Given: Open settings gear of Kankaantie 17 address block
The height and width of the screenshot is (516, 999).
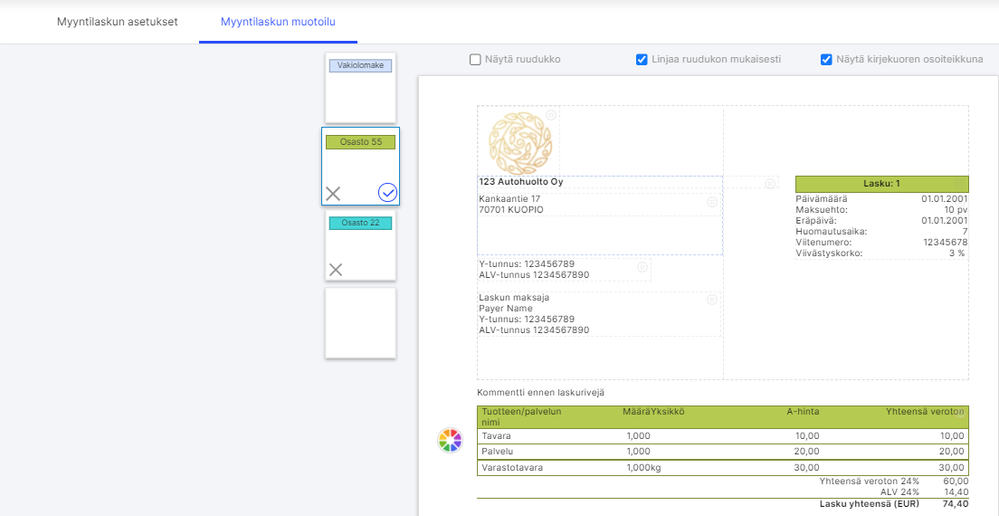Looking at the screenshot, I should coord(712,203).
